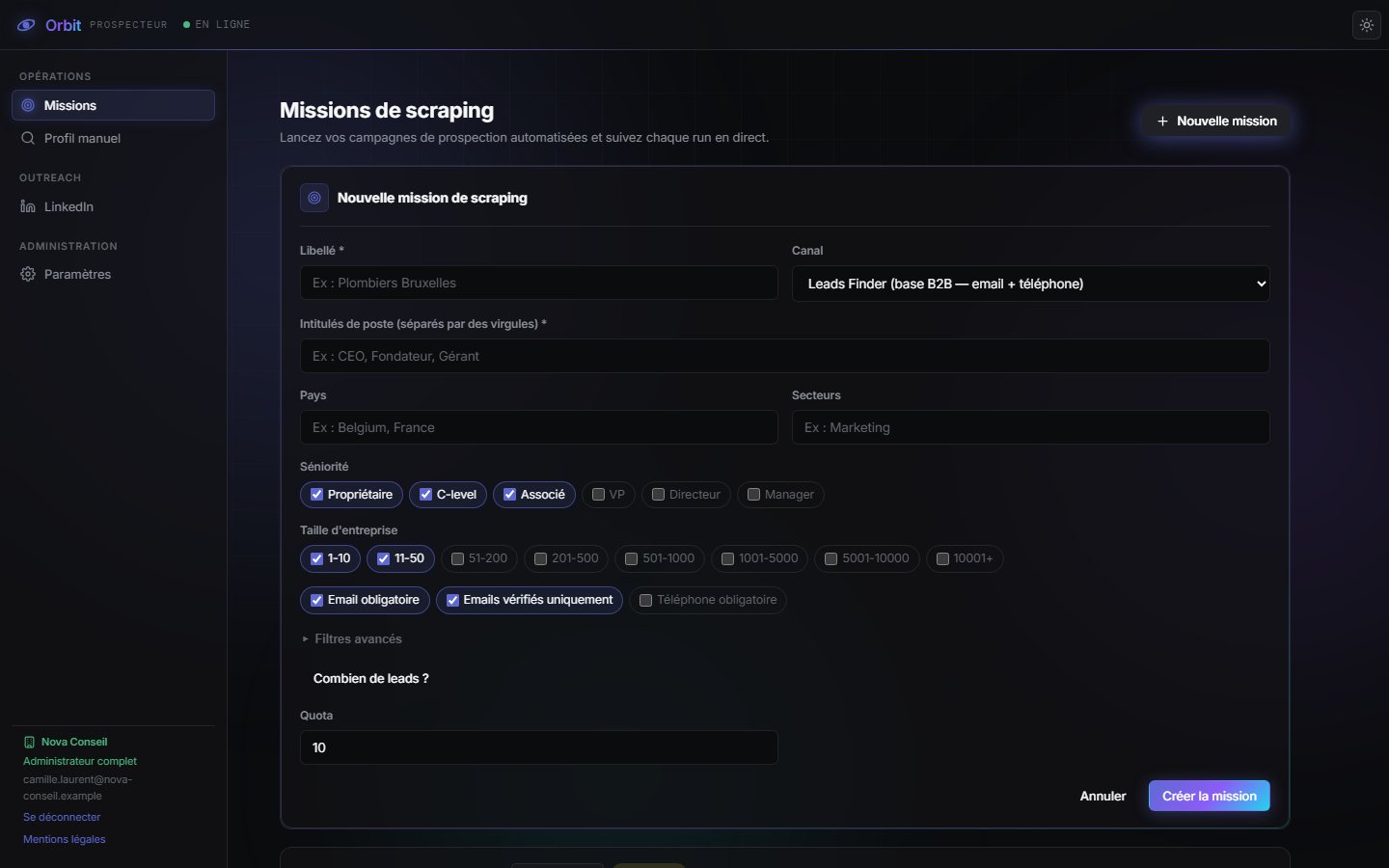This screenshot has width=1389, height=868.
Task: Uncheck the Associé seniority checkbox
Action: [509, 495]
